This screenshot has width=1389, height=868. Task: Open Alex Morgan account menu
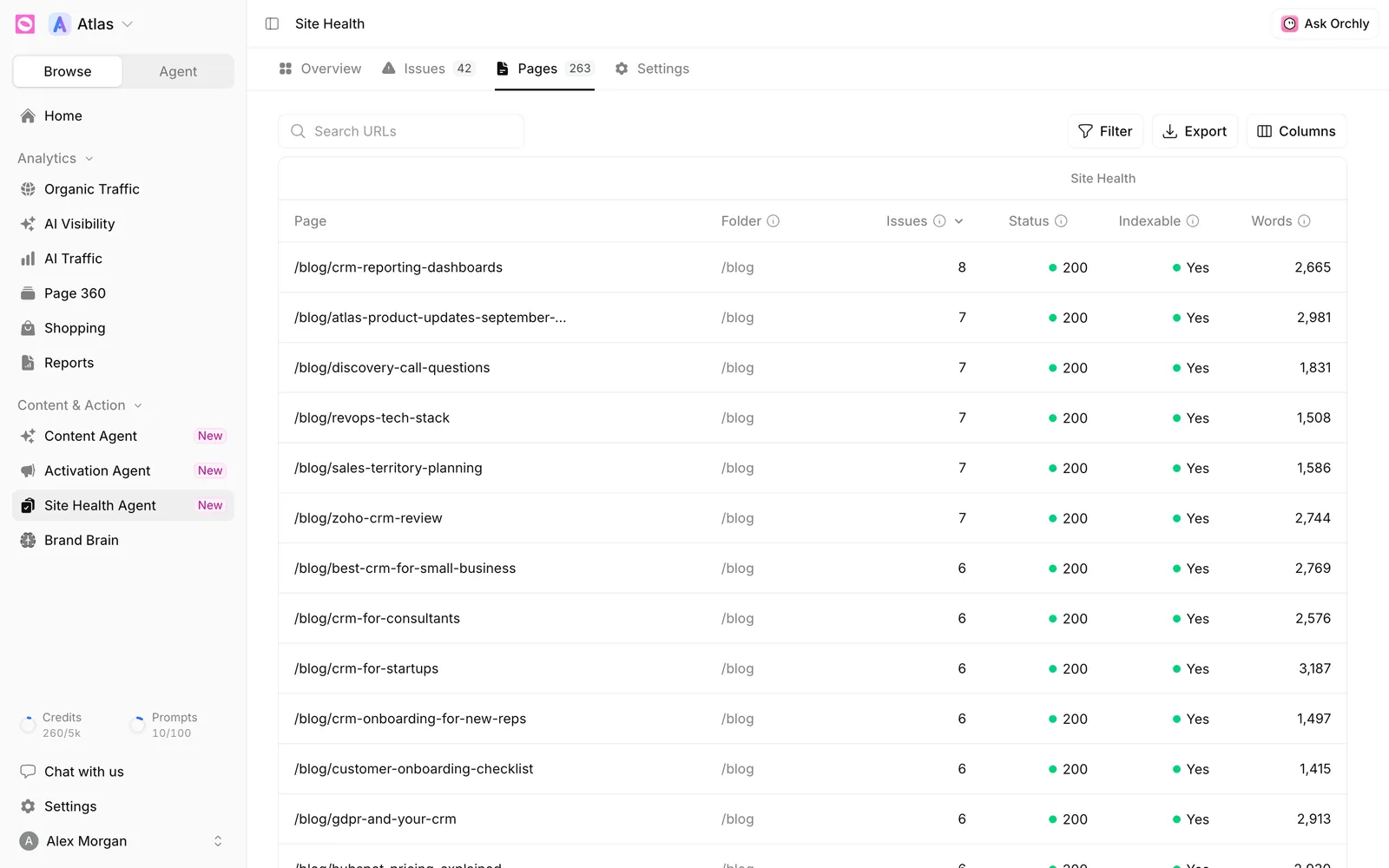123,841
